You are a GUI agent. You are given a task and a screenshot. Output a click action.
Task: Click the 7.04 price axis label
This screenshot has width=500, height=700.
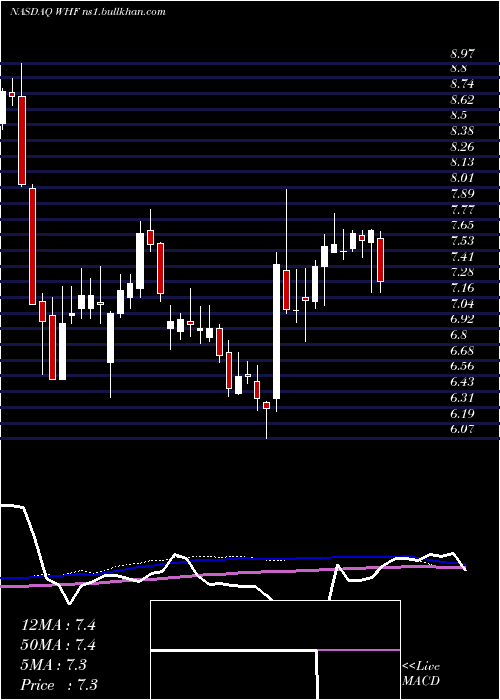click(462, 304)
